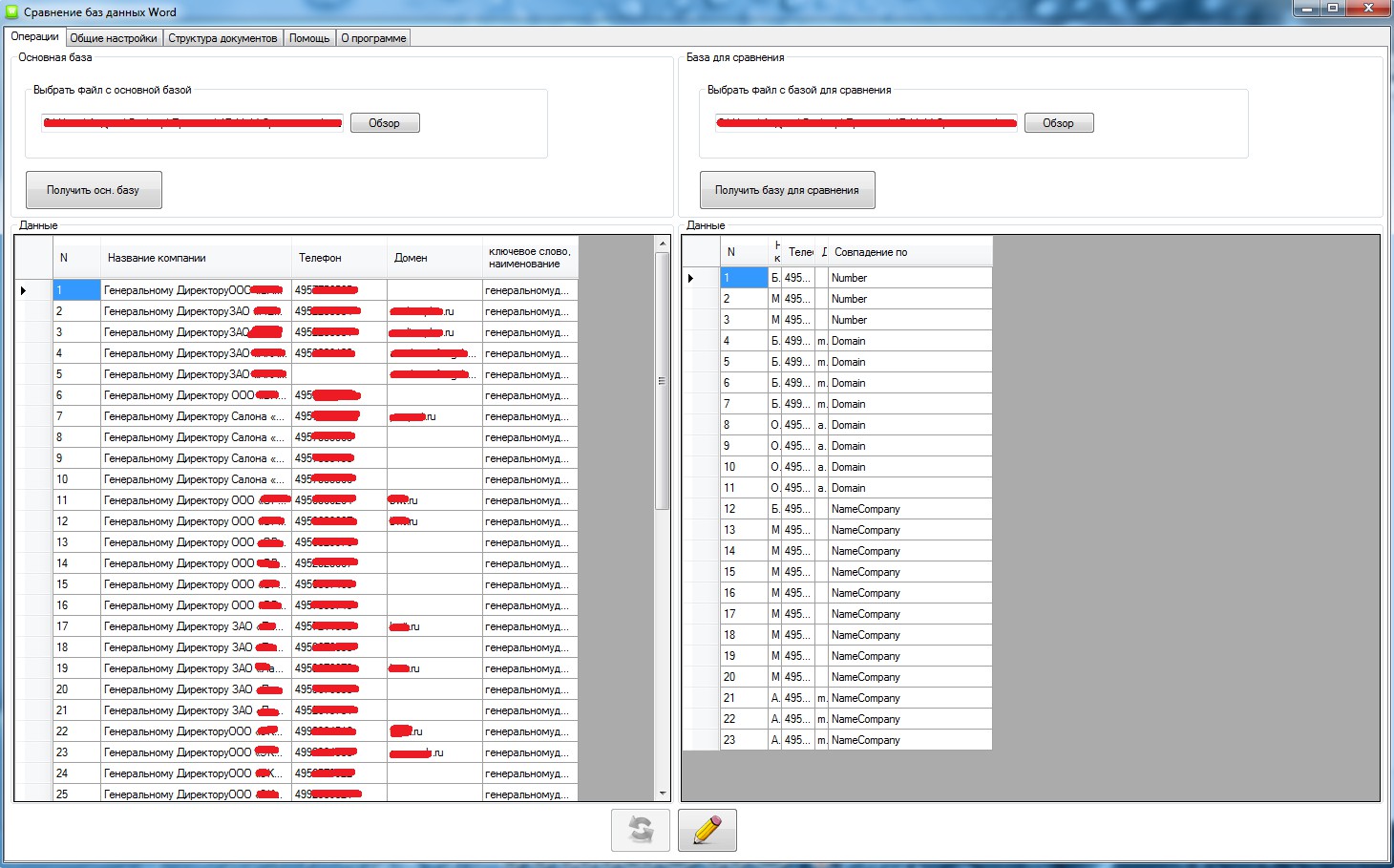The image size is (1394, 868).
Task: Click the main grid vertical scrollbar thumb
Action: (x=663, y=381)
